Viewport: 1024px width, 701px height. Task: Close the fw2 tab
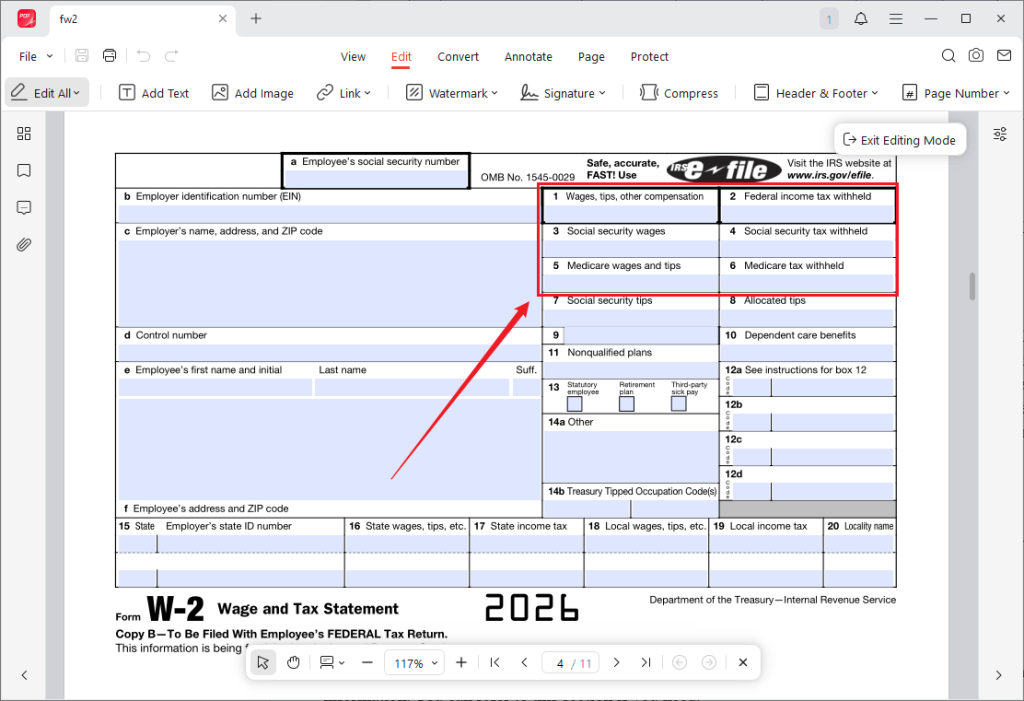click(223, 19)
